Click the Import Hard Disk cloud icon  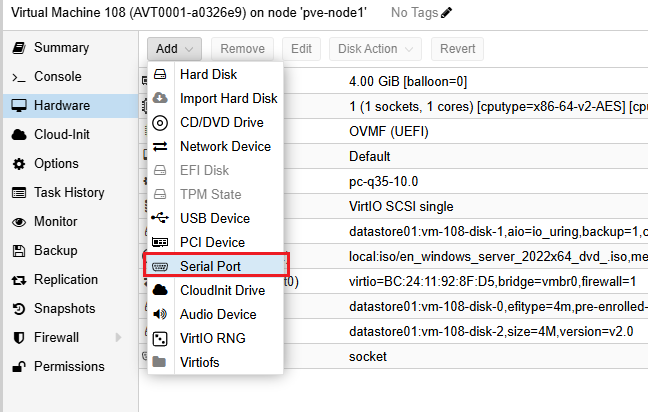click(160, 99)
